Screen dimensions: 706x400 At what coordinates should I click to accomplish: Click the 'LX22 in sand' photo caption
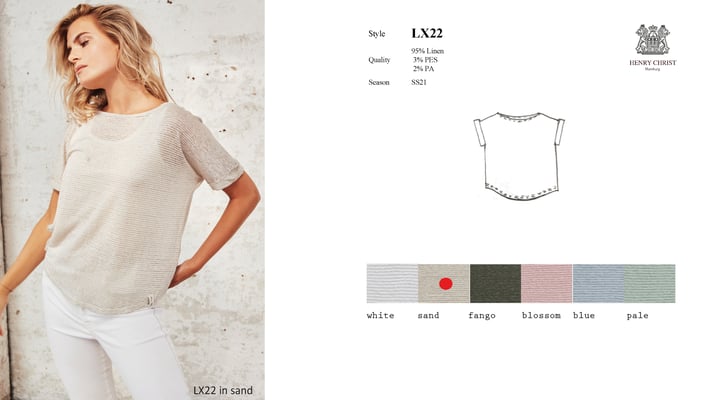pos(223,391)
